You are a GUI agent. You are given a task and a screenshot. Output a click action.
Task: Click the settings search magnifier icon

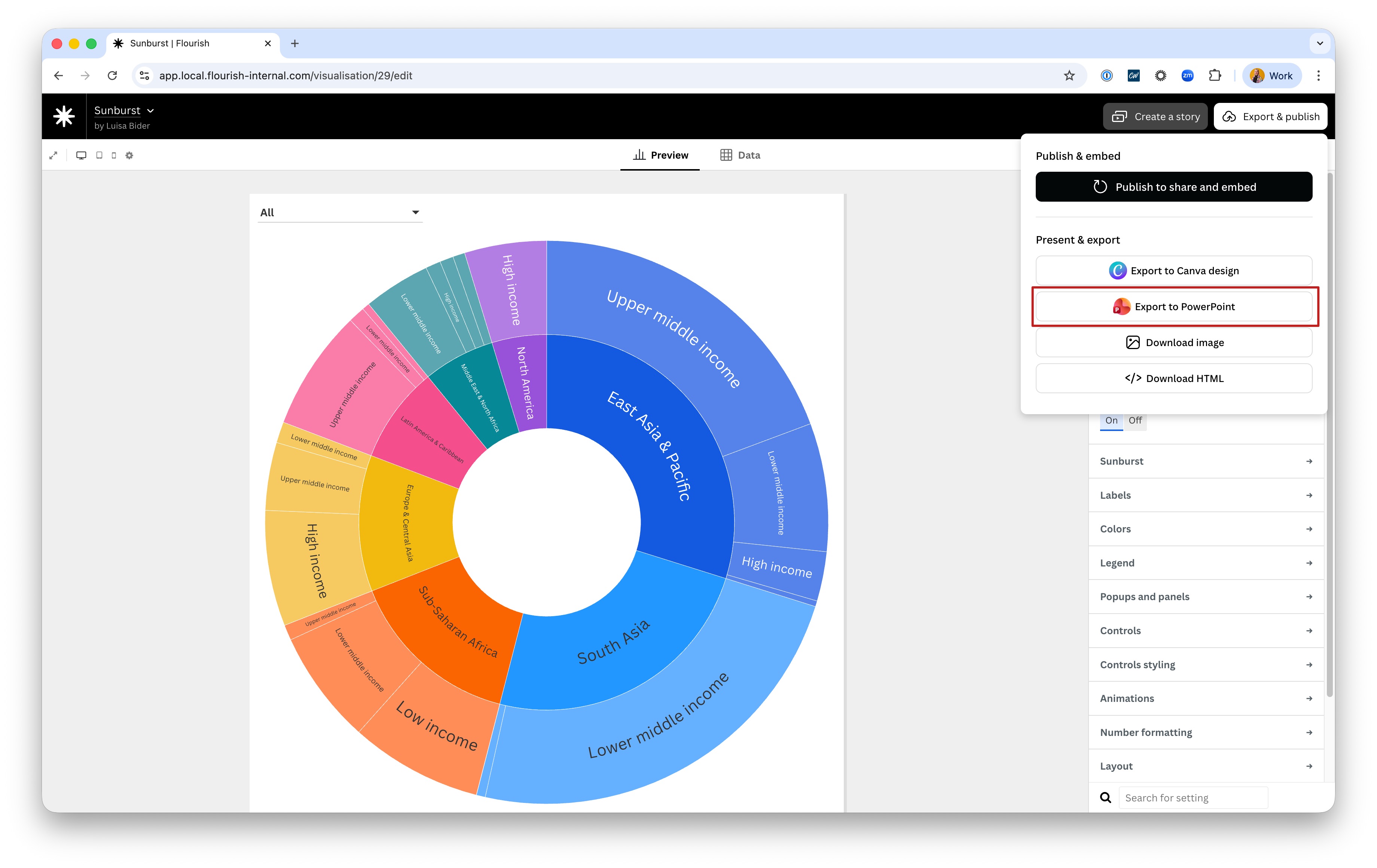coord(1105,798)
